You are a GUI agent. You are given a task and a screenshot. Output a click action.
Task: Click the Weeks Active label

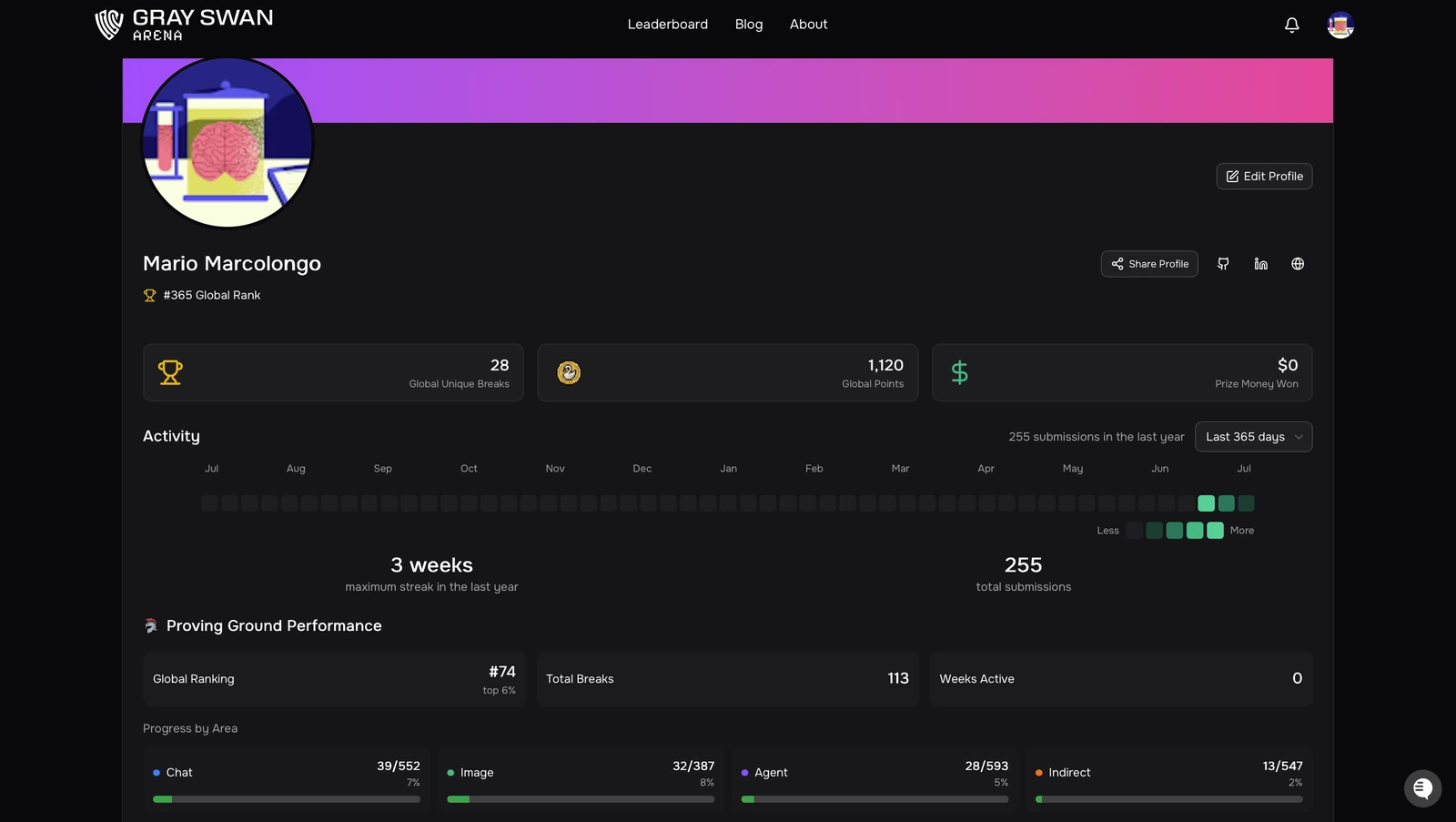(976, 679)
